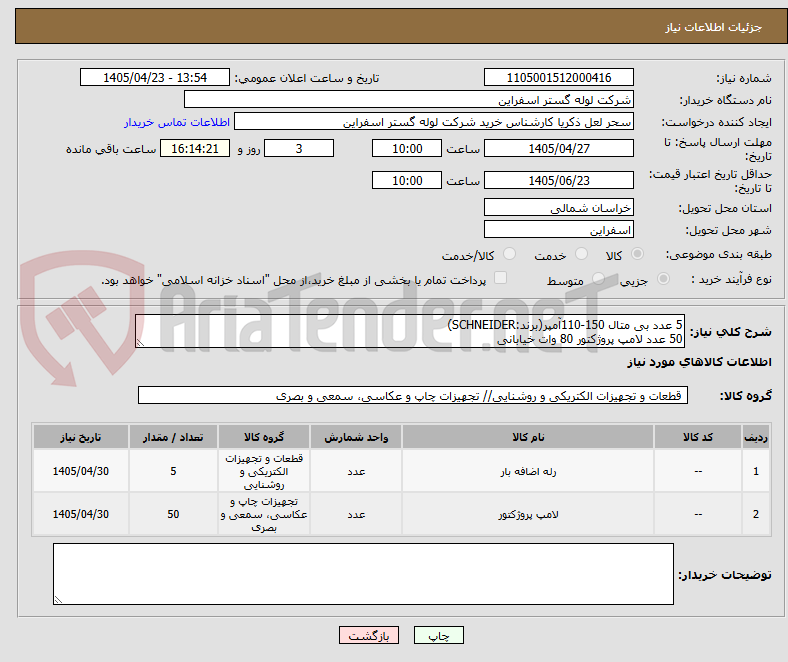Click the چاپ button
Image resolution: width=788 pixels, height=662 pixels.
[x=439, y=635]
